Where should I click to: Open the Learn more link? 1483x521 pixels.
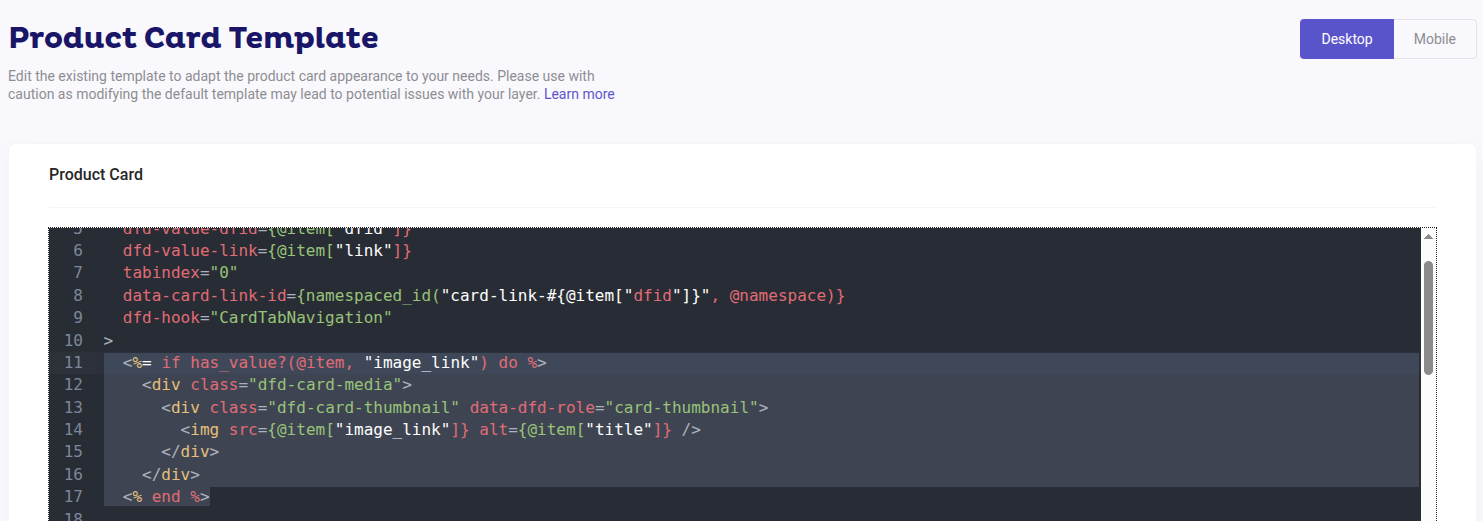pos(579,94)
